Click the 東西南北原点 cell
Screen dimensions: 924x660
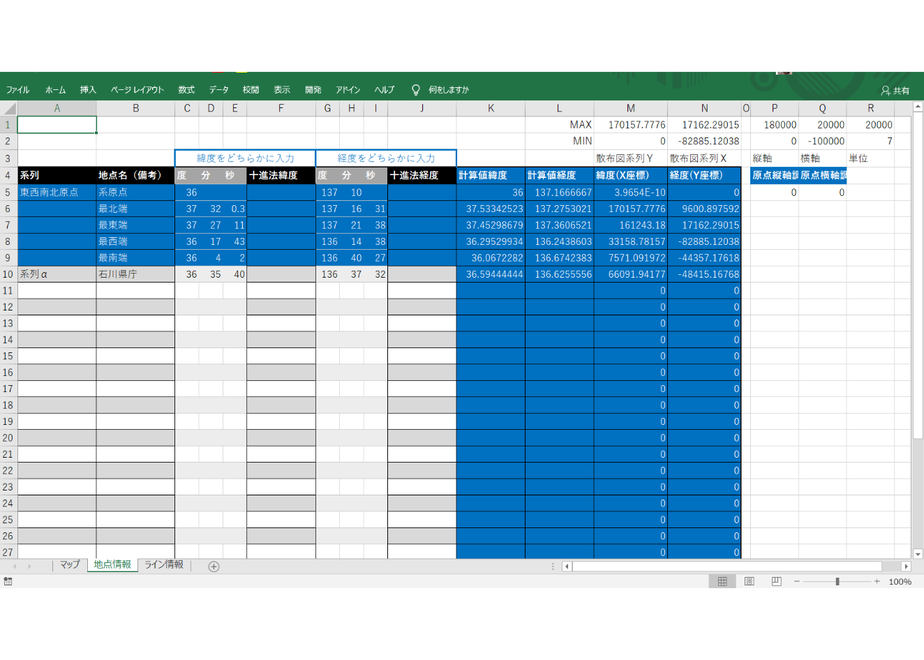click(57, 192)
